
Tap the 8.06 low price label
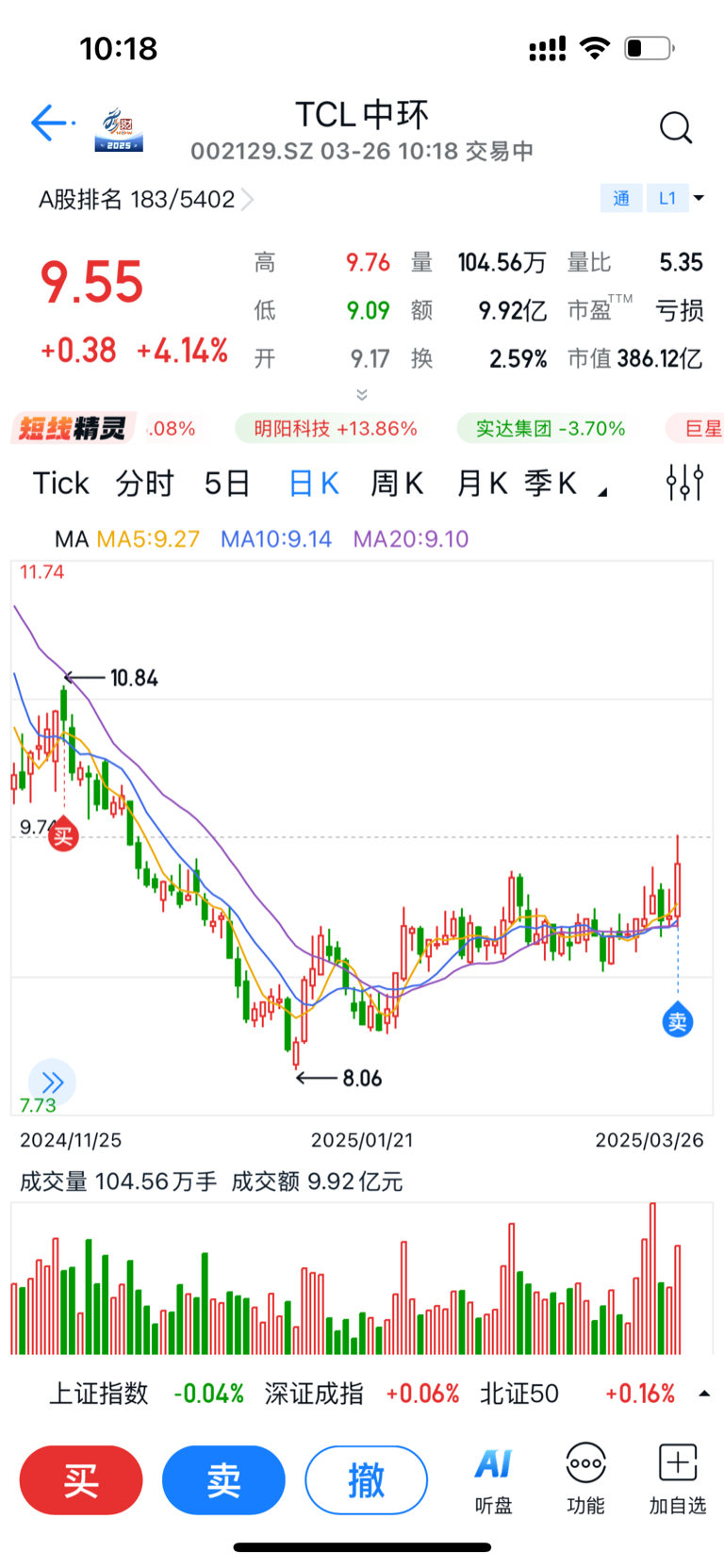pyautogui.click(x=362, y=1078)
